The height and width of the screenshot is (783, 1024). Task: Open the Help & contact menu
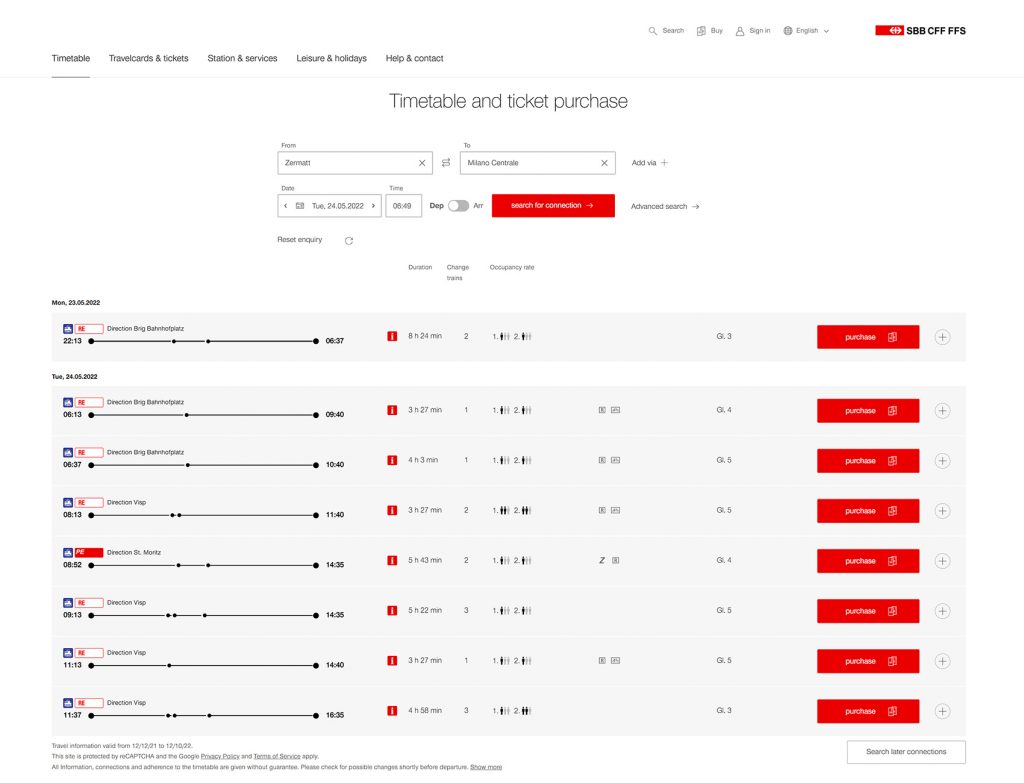click(414, 58)
